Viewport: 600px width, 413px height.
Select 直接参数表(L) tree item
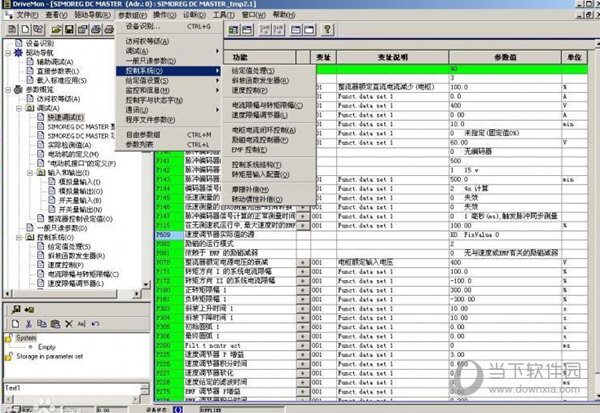tap(58, 71)
